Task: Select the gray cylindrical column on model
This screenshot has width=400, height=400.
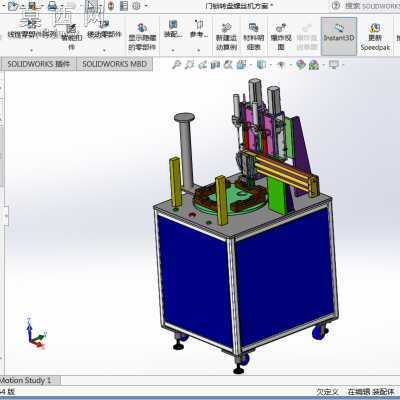Action: point(186,152)
